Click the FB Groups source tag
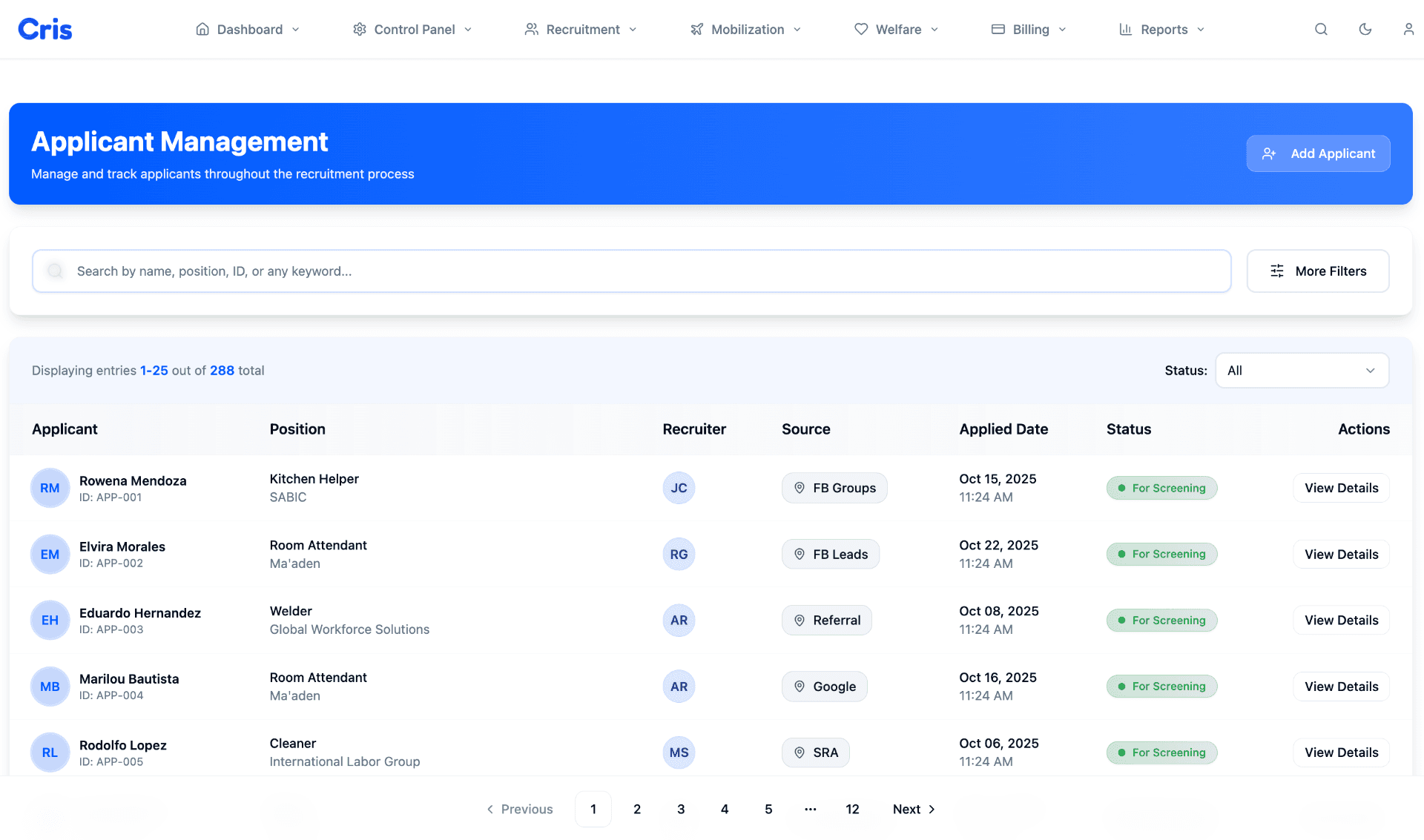 (x=834, y=488)
